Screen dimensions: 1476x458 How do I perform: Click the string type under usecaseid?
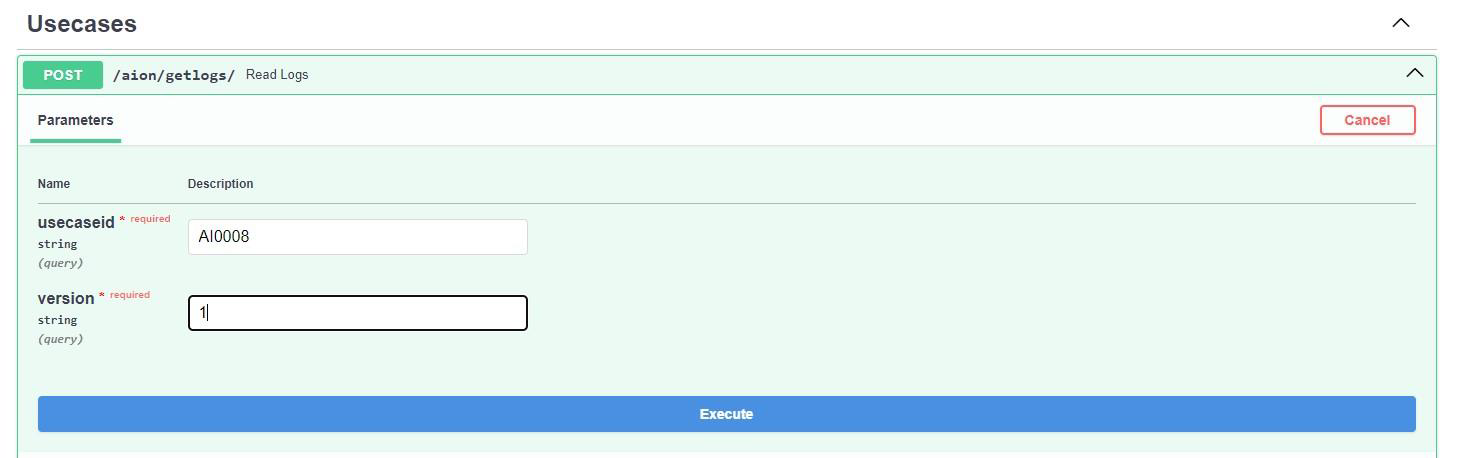tap(57, 244)
